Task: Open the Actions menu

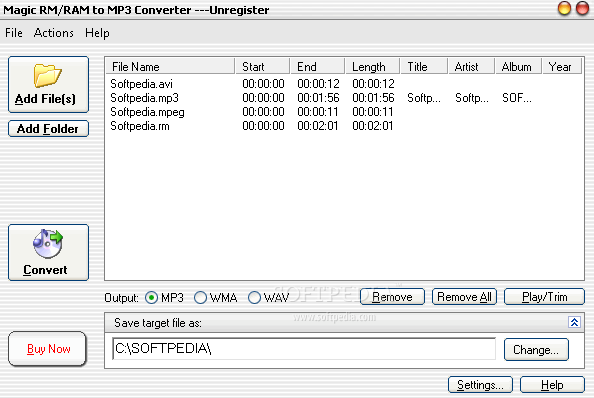Action: 53,33
